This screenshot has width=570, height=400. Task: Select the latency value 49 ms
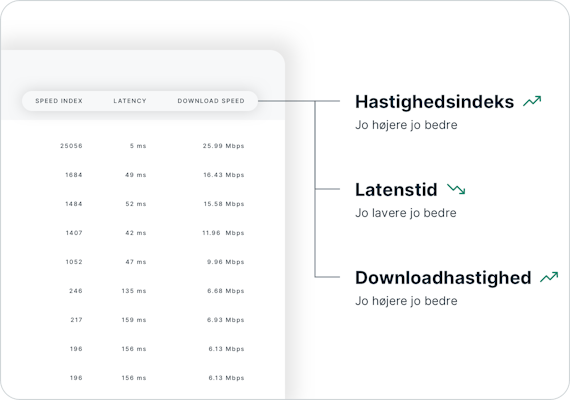click(x=136, y=175)
